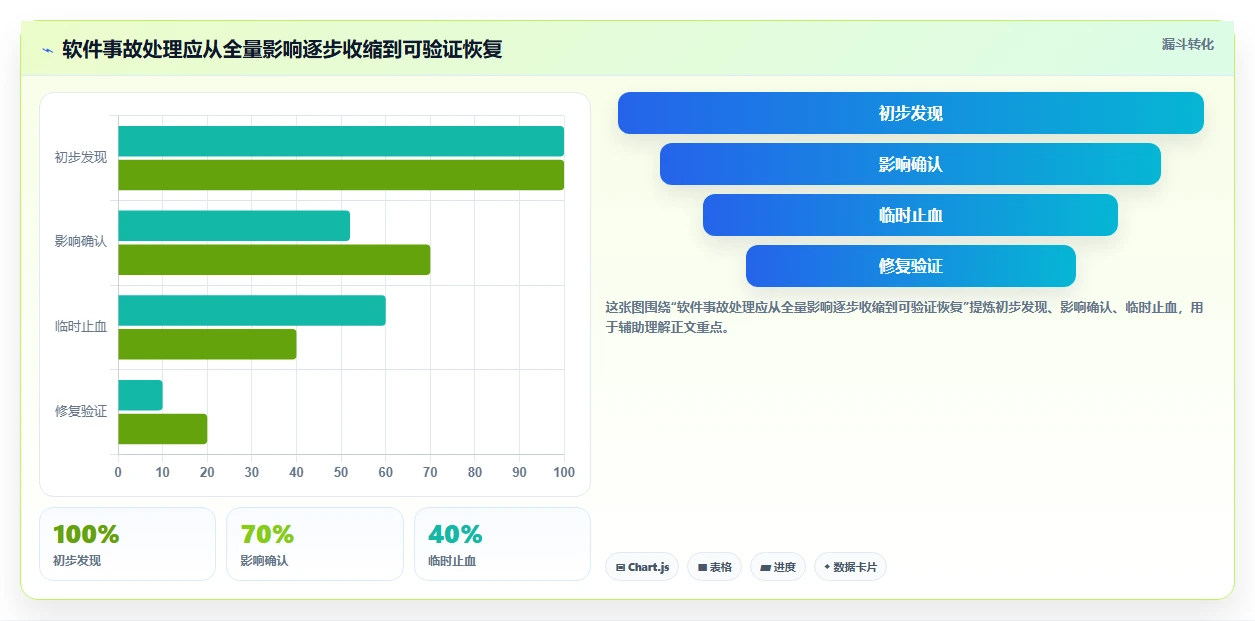Select the 临时止血 funnel stage
The height and width of the screenshot is (621, 1255).
910,215
